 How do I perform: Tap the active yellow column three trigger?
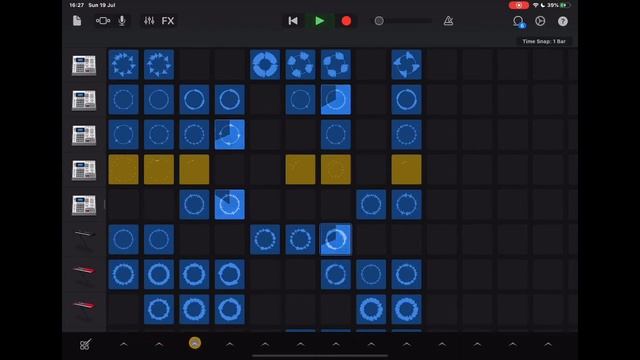[x=195, y=343]
